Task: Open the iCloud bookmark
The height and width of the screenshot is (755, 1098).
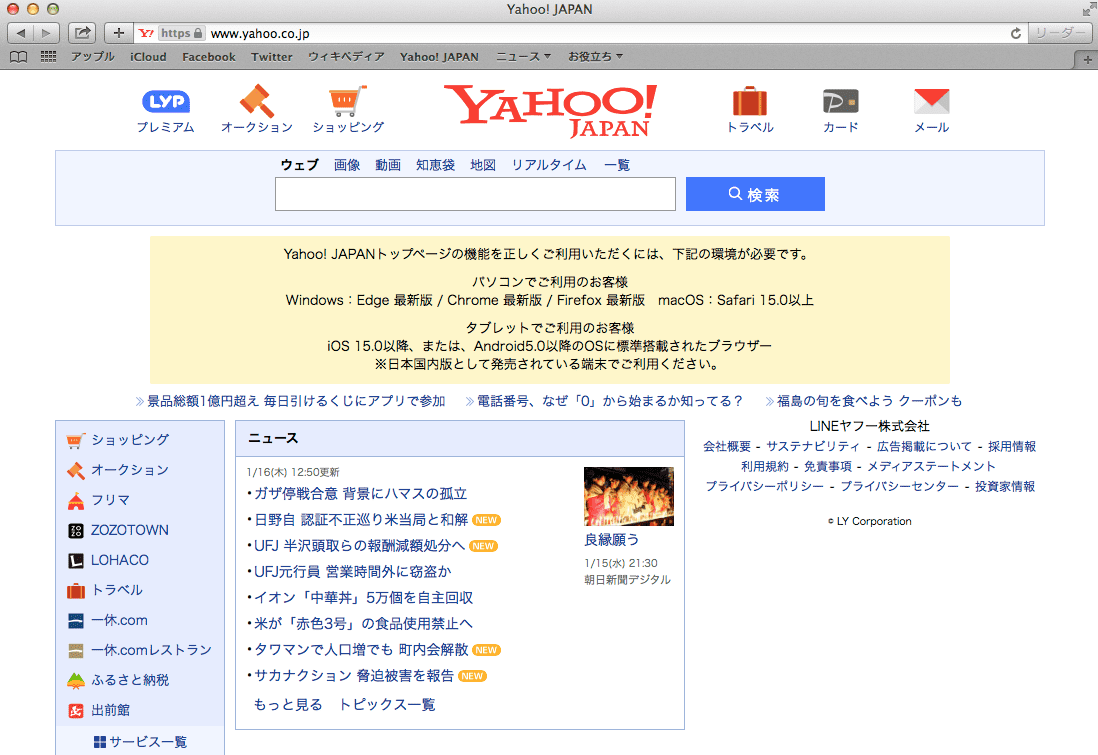Action: pyautogui.click(x=148, y=57)
